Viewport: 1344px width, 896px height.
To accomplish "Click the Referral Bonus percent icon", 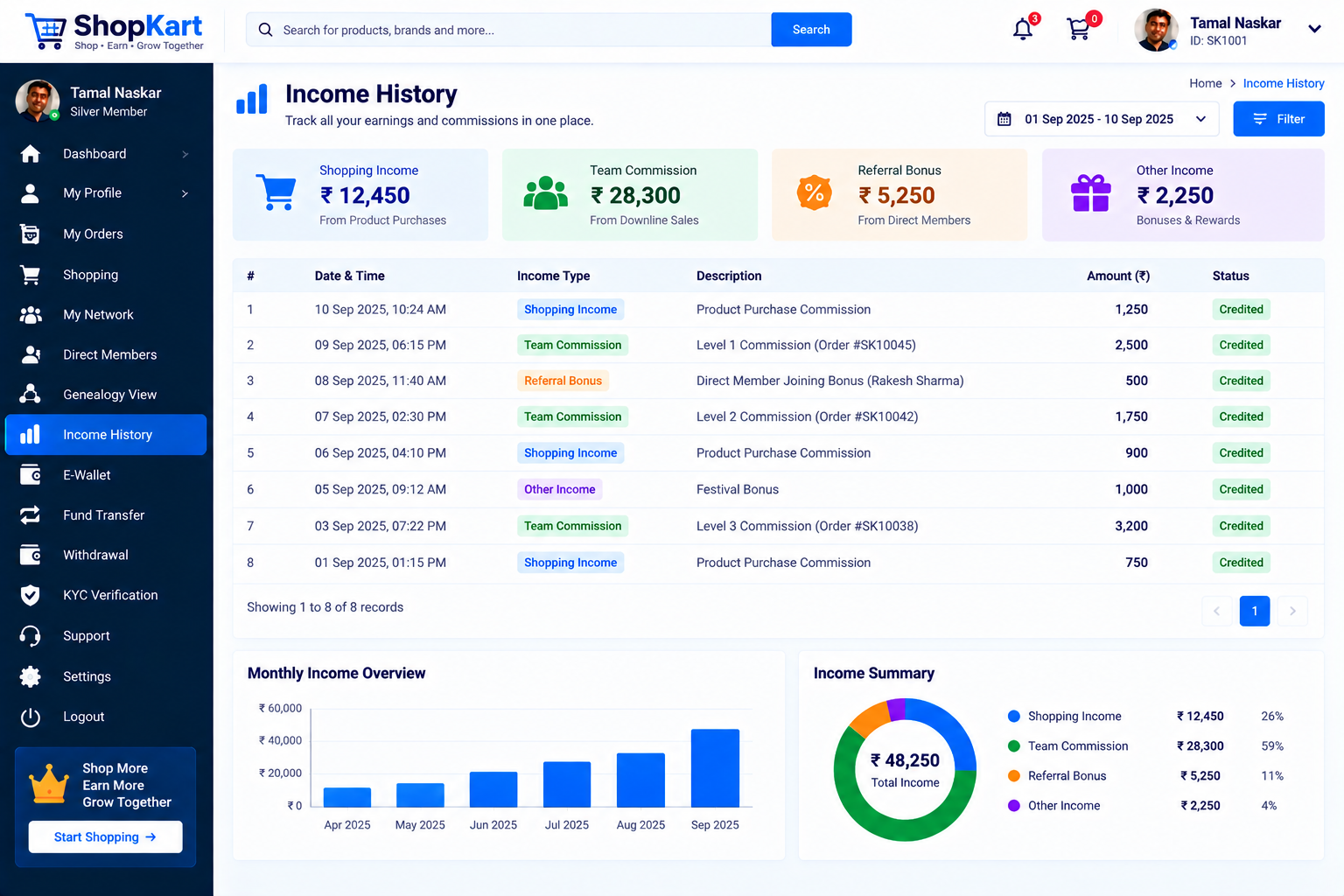I will coord(815,192).
